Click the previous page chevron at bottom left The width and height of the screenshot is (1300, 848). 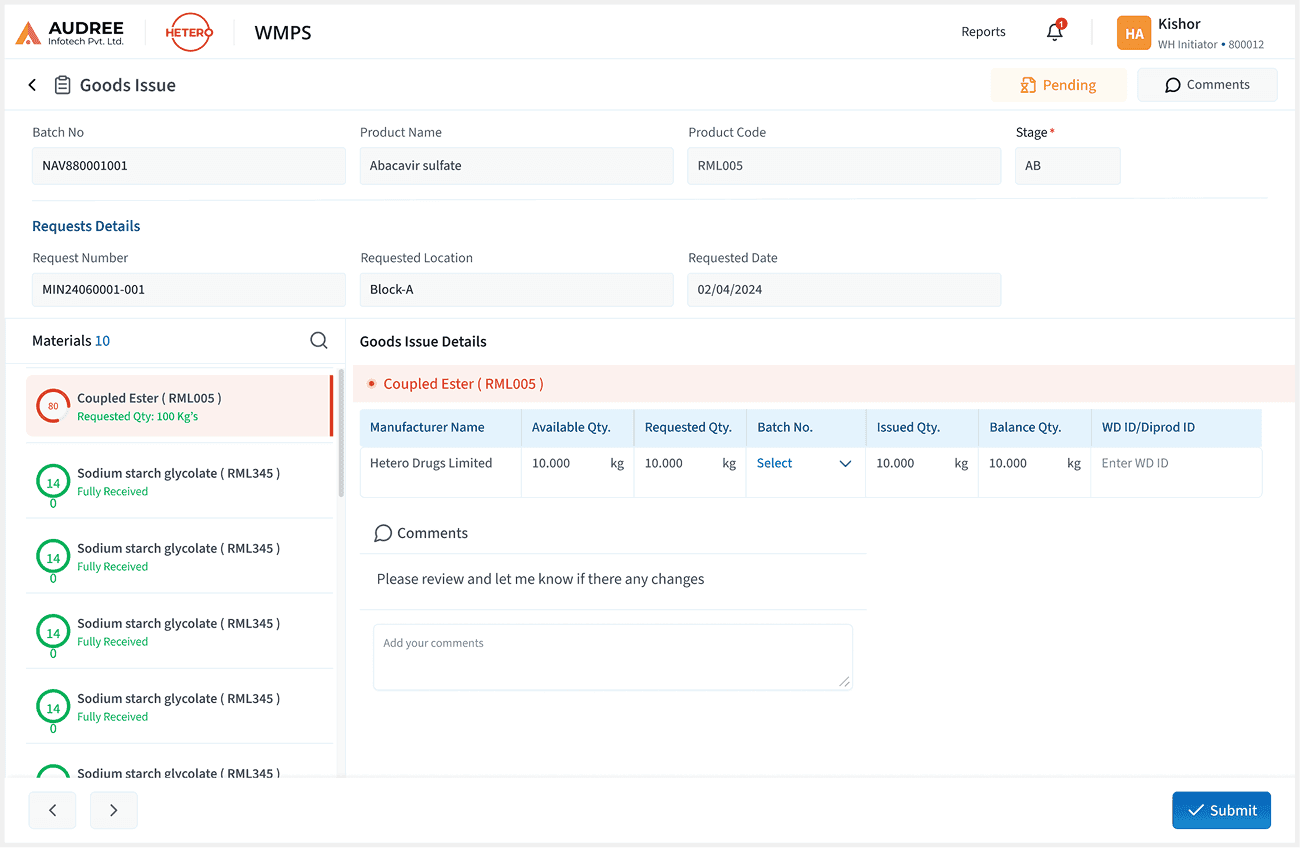(52, 810)
